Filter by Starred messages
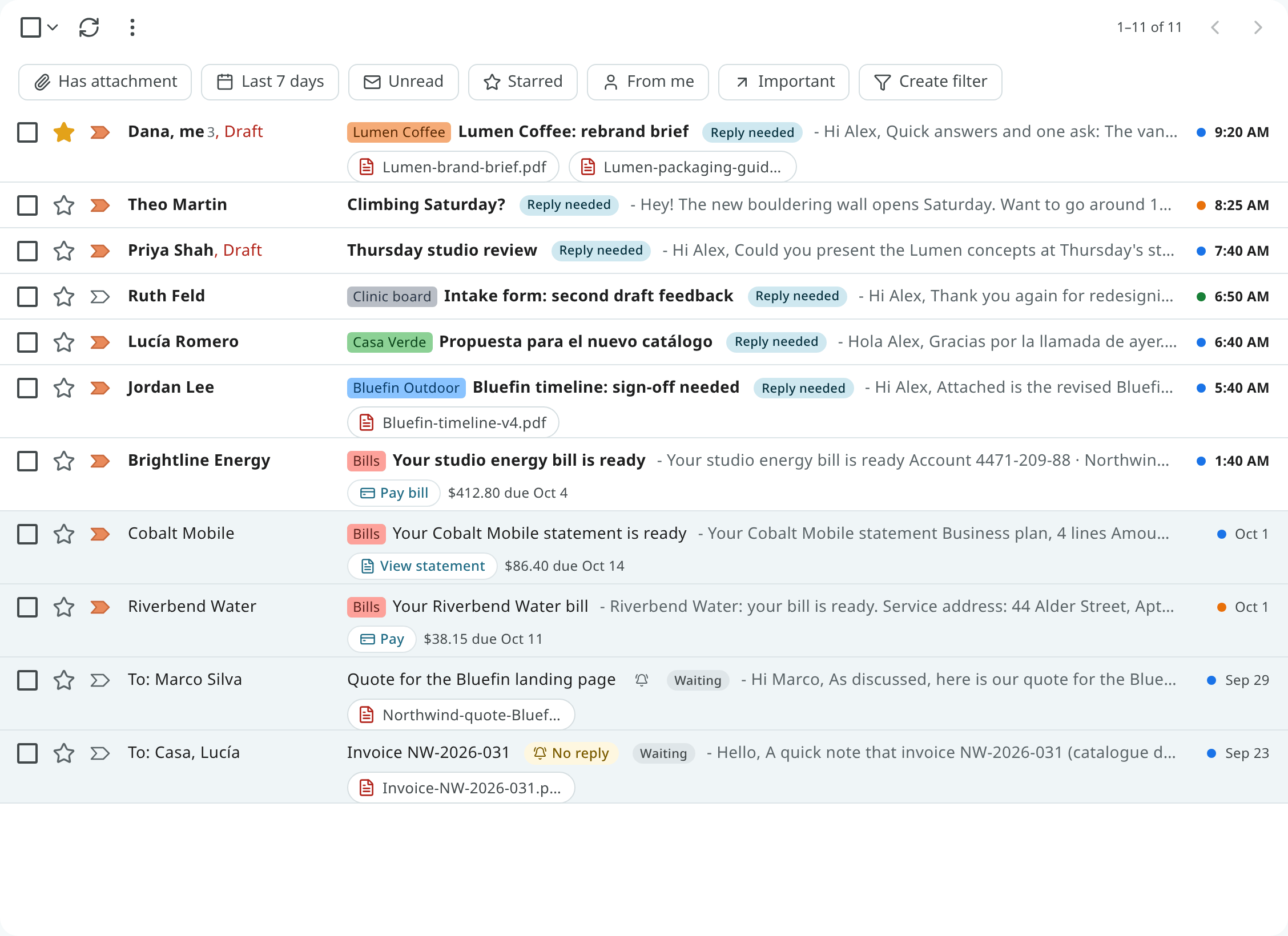The width and height of the screenshot is (1288, 936). [x=523, y=82]
